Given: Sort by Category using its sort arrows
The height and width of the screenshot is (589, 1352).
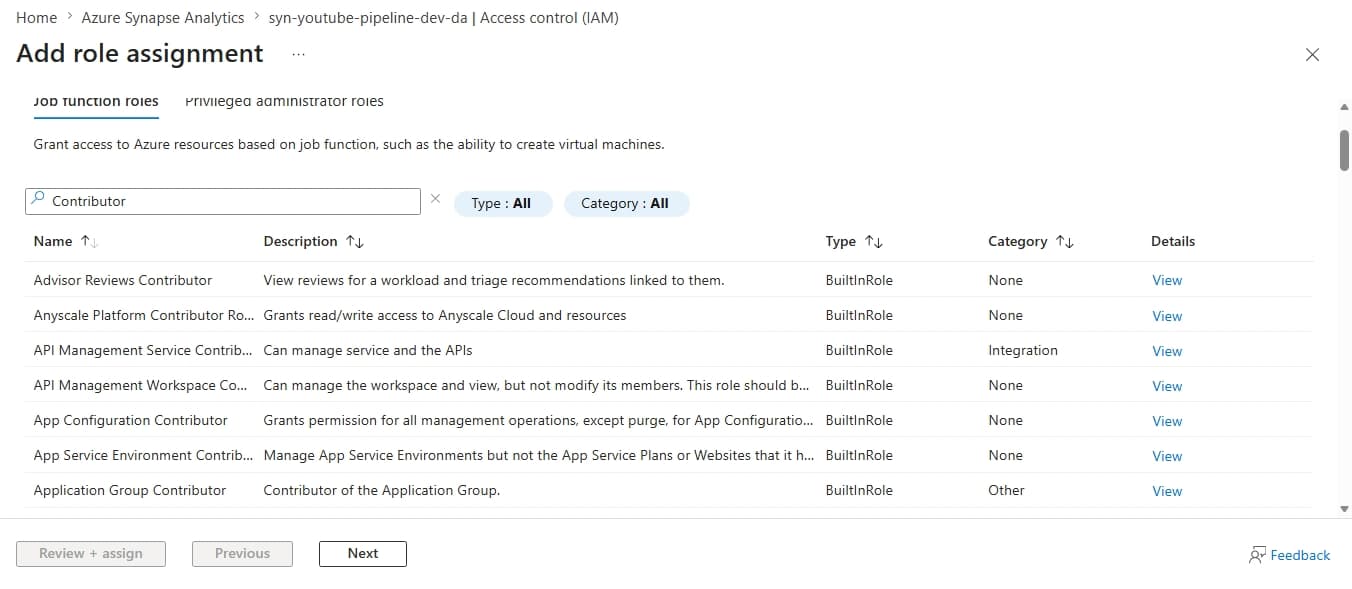Looking at the screenshot, I should [1064, 241].
